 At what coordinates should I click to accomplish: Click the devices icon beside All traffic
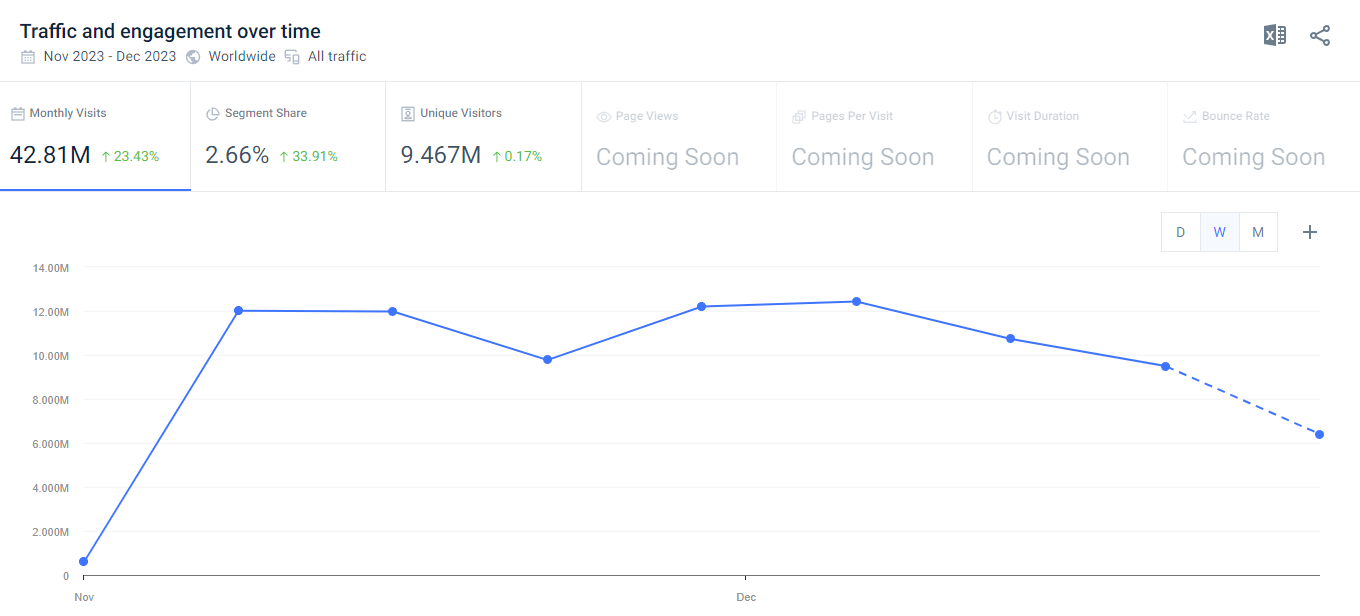click(292, 57)
